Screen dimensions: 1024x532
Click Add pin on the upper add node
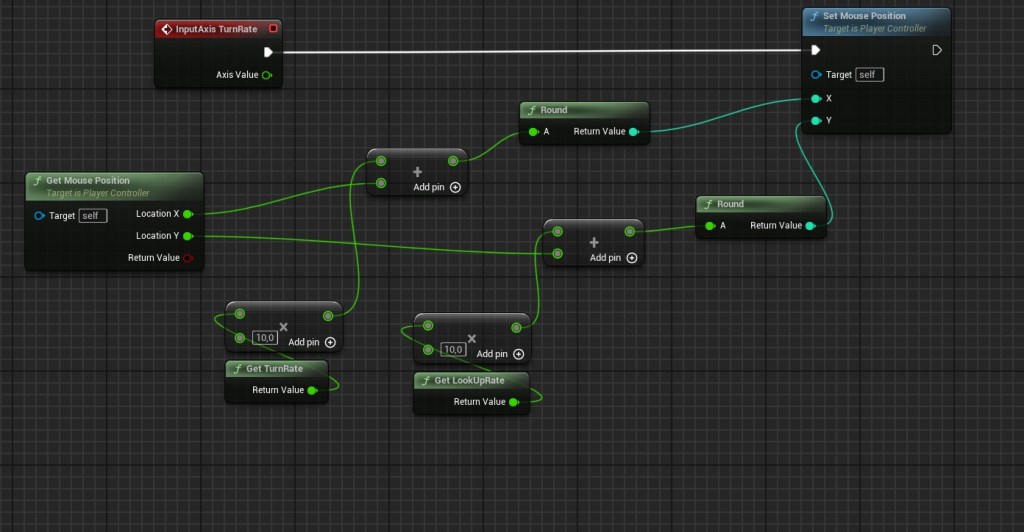click(437, 187)
